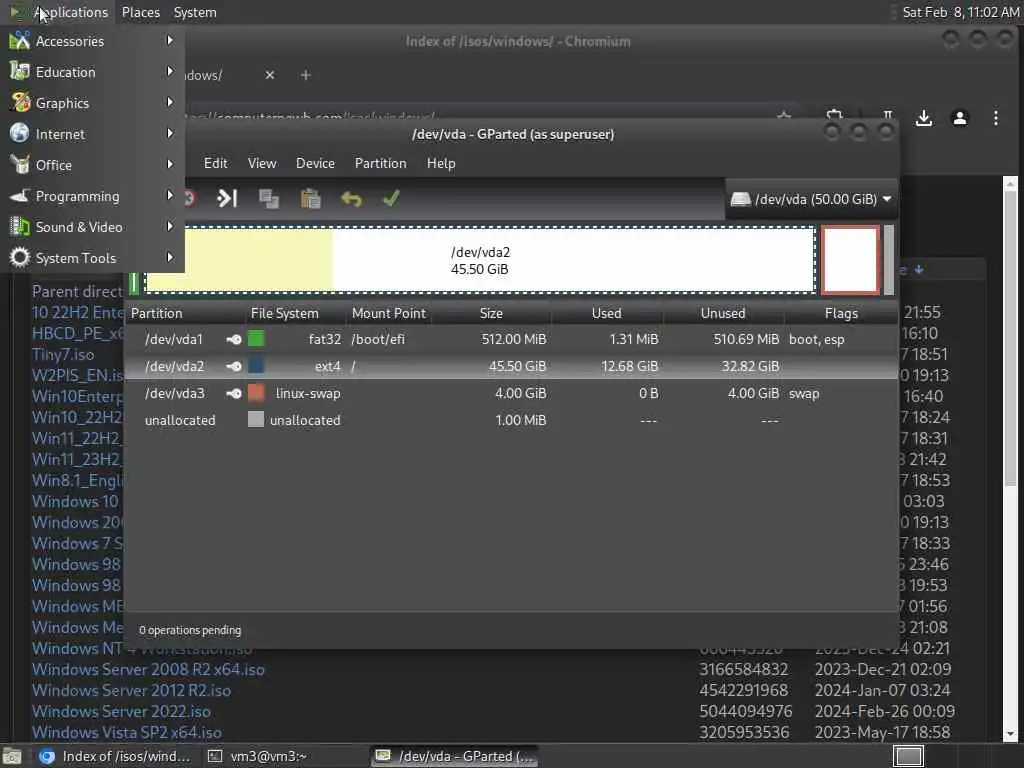Open Tiny7.iso link in Chromium
1024x768 pixels.
[63, 355]
